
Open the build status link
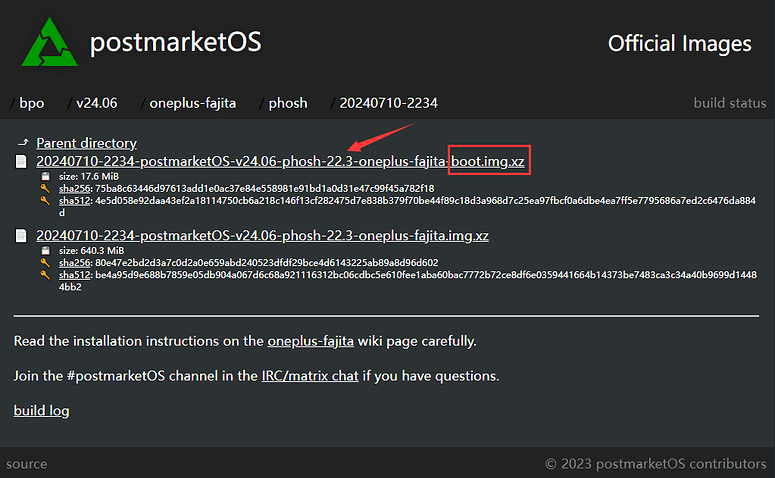pyautogui.click(x=730, y=103)
